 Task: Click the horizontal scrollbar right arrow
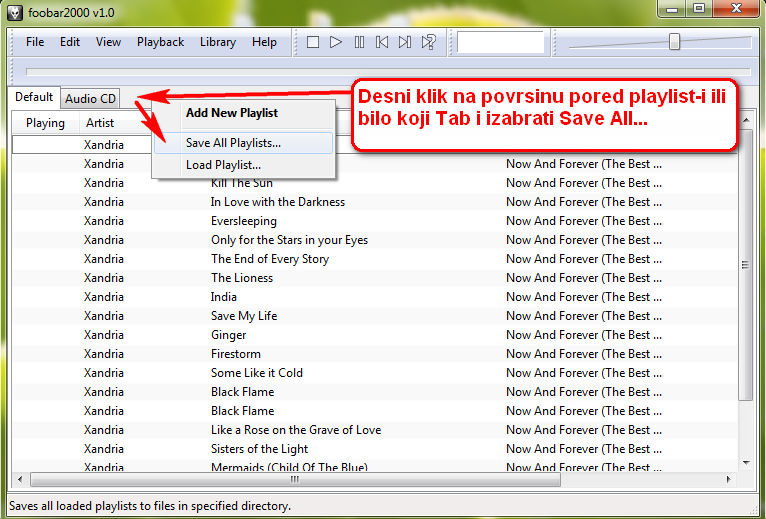728,479
